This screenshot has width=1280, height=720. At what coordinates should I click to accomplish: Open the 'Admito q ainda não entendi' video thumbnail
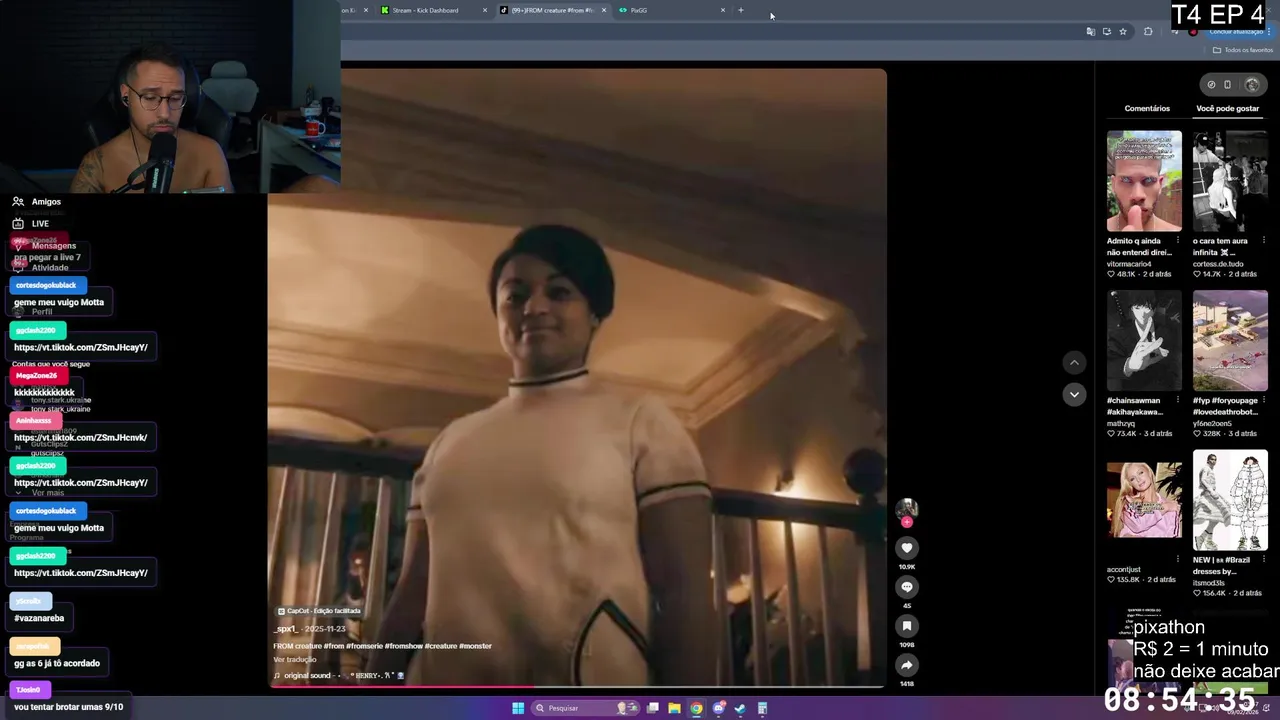tap(1144, 181)
